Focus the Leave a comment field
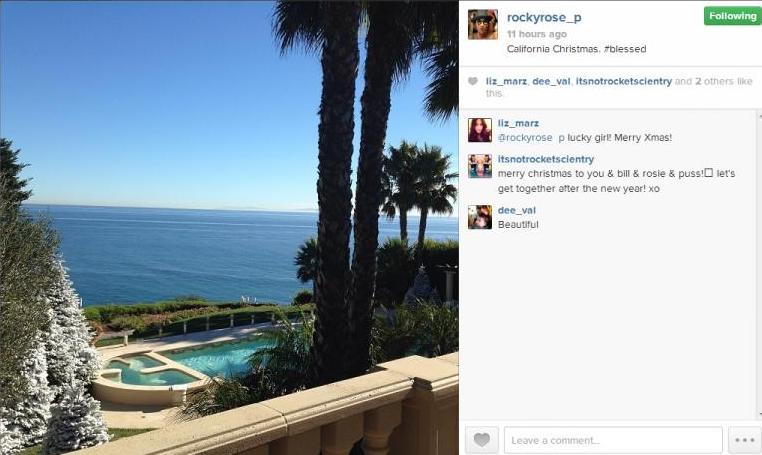The height and width of the screenshot is (455, 762). tap(613, 440)
